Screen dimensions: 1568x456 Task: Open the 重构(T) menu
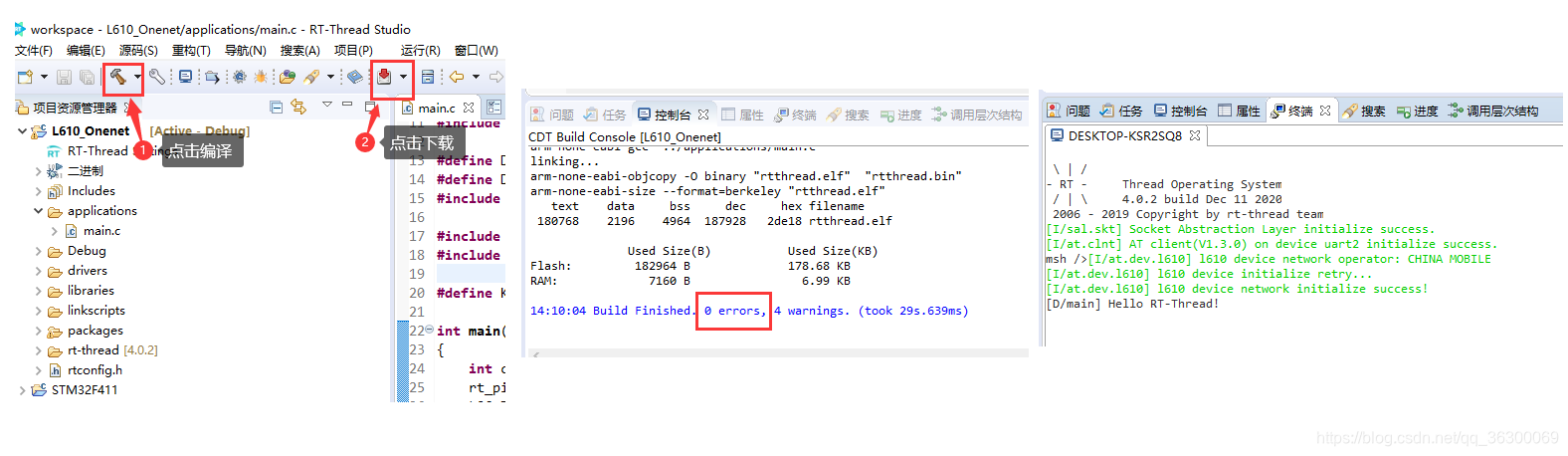click(x=191, y=50)
